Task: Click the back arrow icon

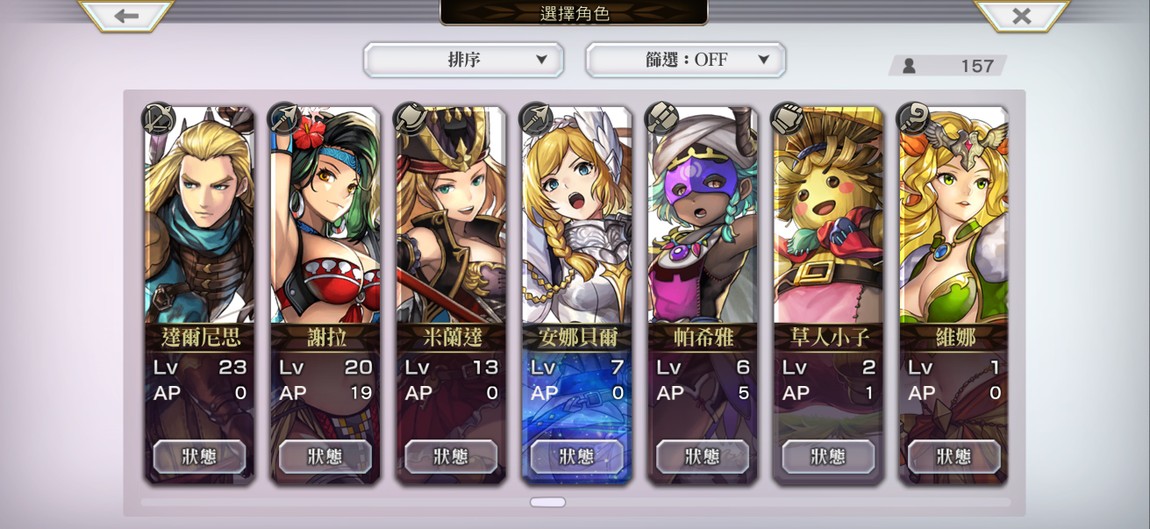Action: coord(125,15)
